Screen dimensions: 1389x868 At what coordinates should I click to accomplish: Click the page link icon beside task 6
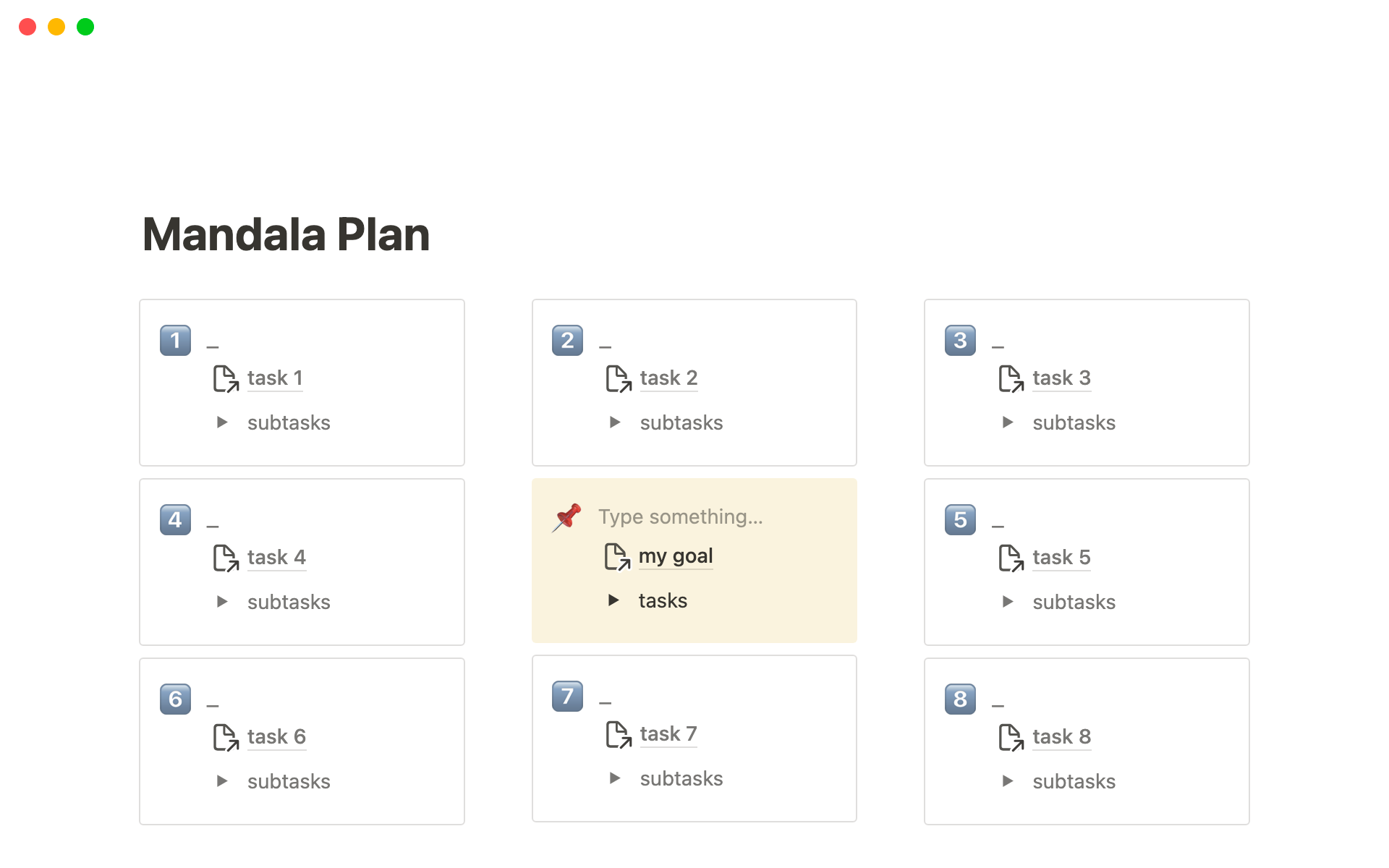click(x=226, y=737)
